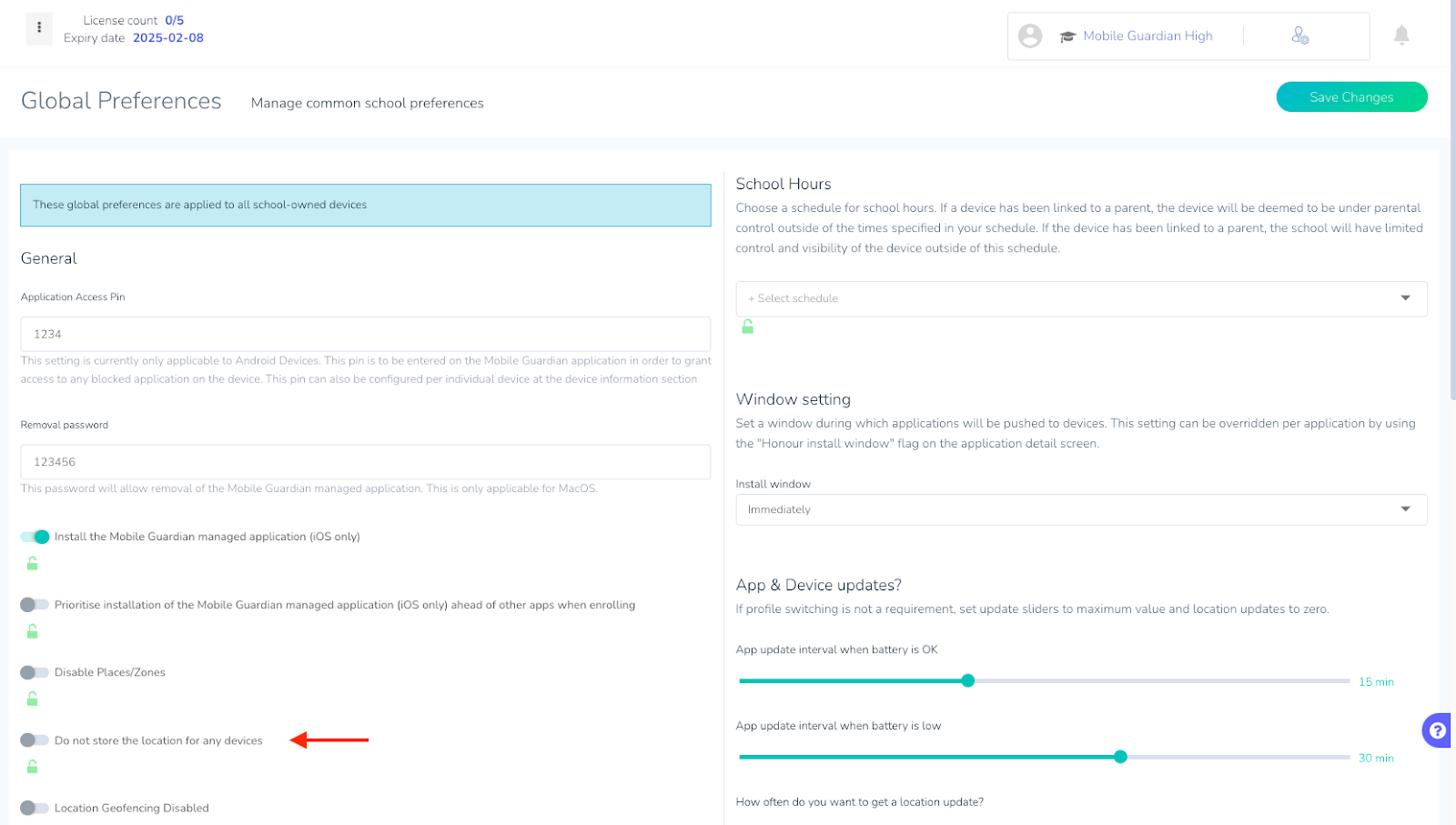The width and height of the screenshot is (1456, 825).
Task: Click the School Hours heading
Action: click(784, 184)
